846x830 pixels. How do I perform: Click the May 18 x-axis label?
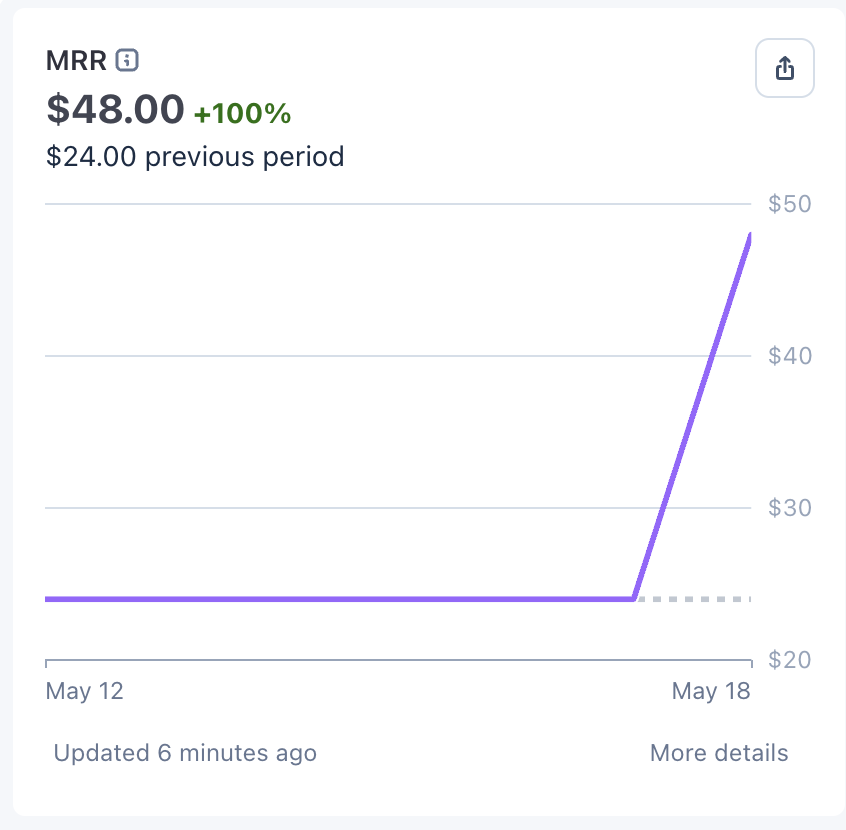point(711,691)
